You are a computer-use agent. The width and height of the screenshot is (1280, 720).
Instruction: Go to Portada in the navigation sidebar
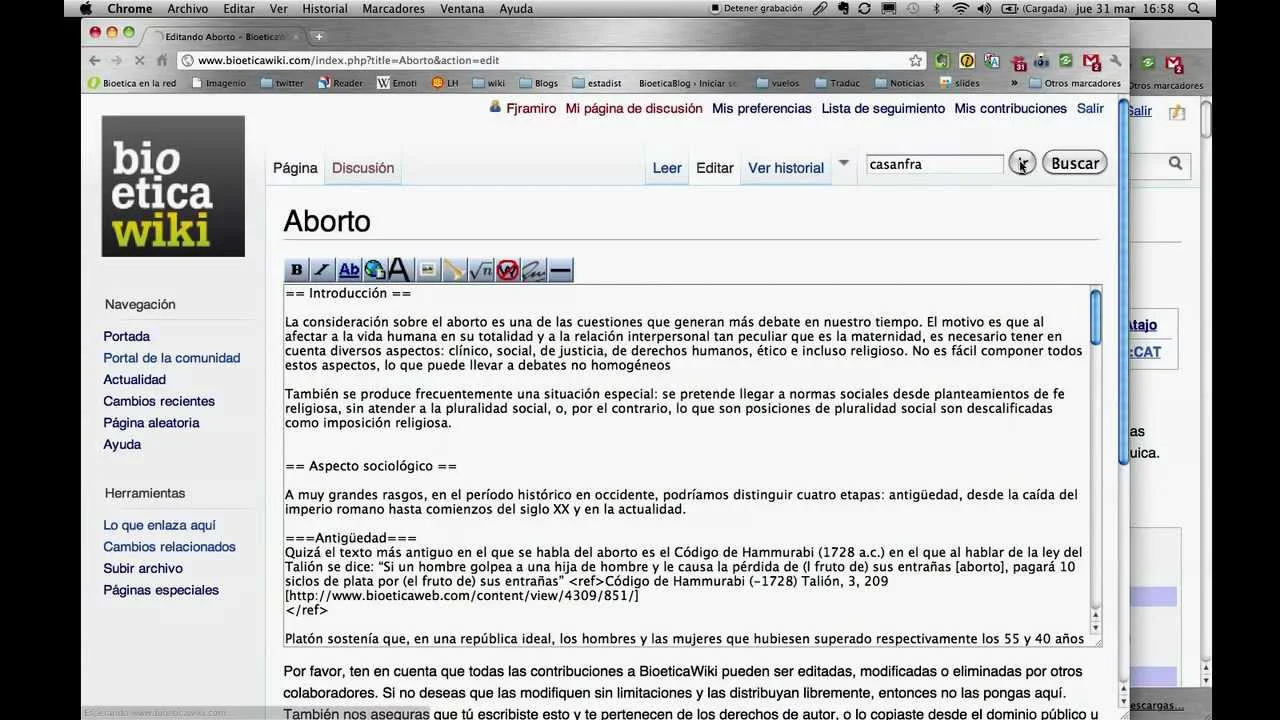(x=127, y=336)
